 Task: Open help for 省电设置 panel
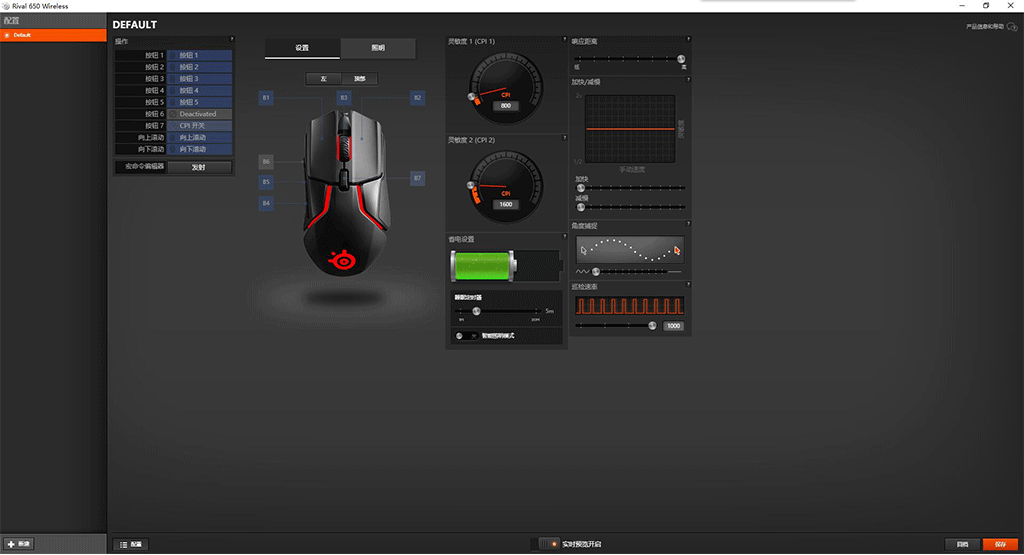564,236
